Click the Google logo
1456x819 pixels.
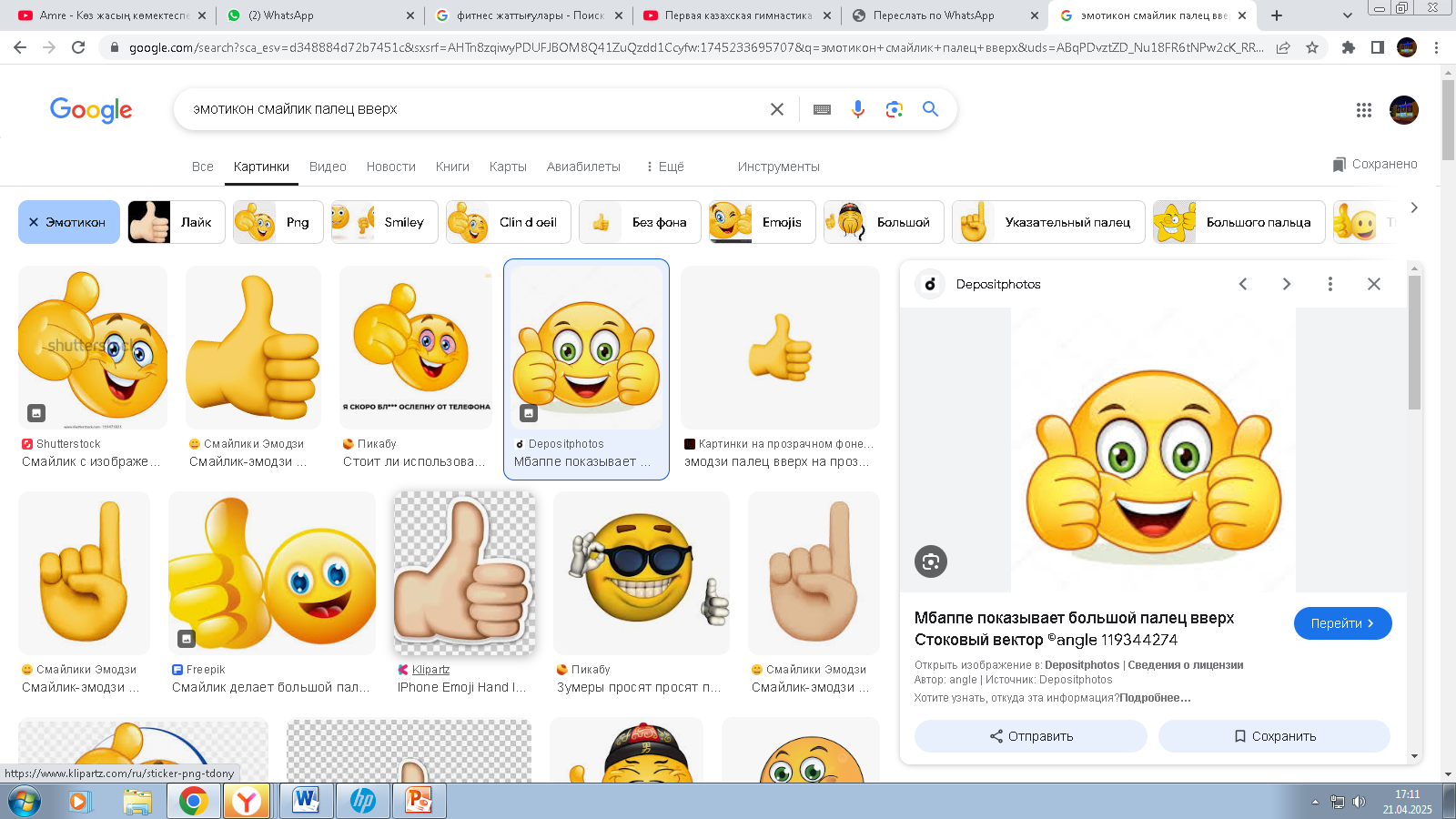(x=91, y=110)
